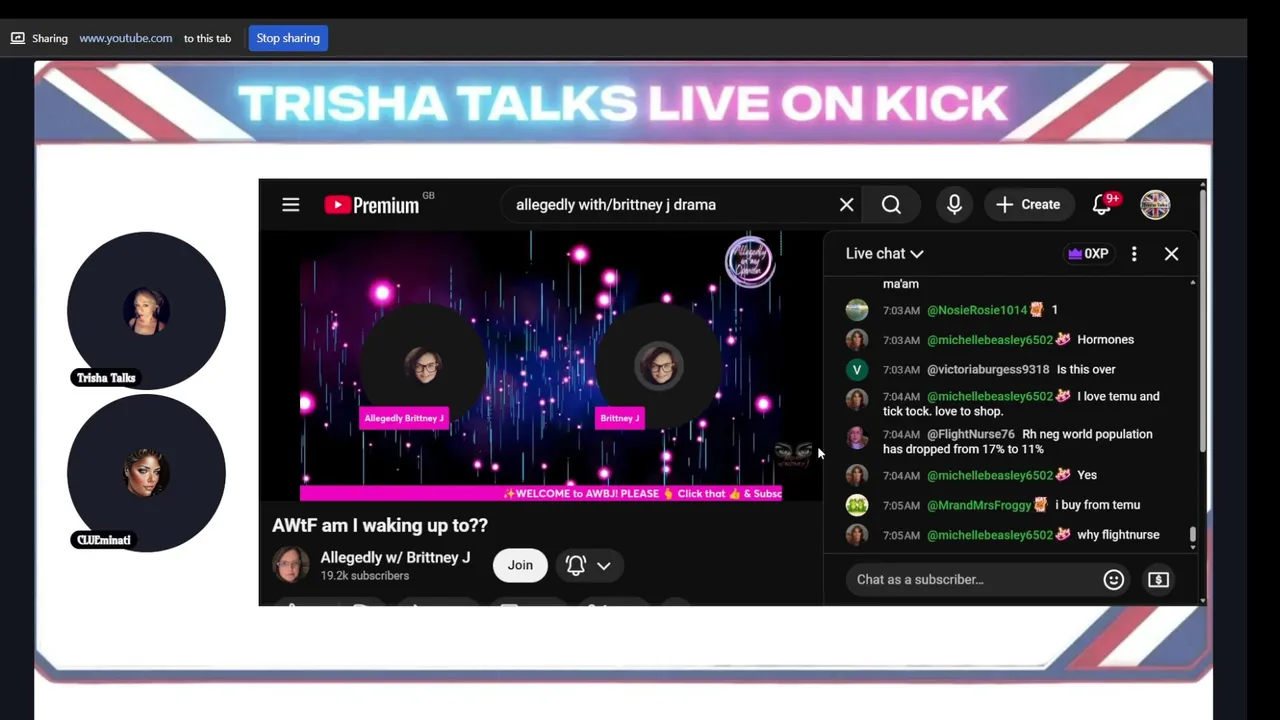The image size is (1280, 720).
Task: Click the 'why flightnurse' chat message
Action: click(x=1118, y=535)
